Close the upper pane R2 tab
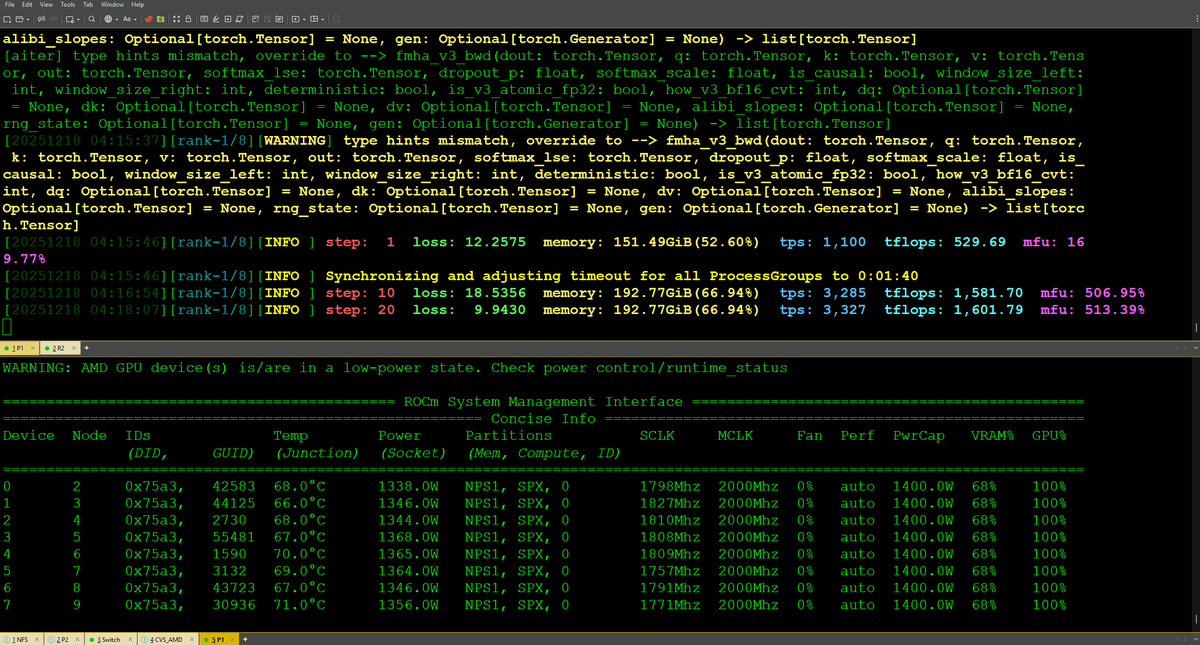 click(74, 348)
